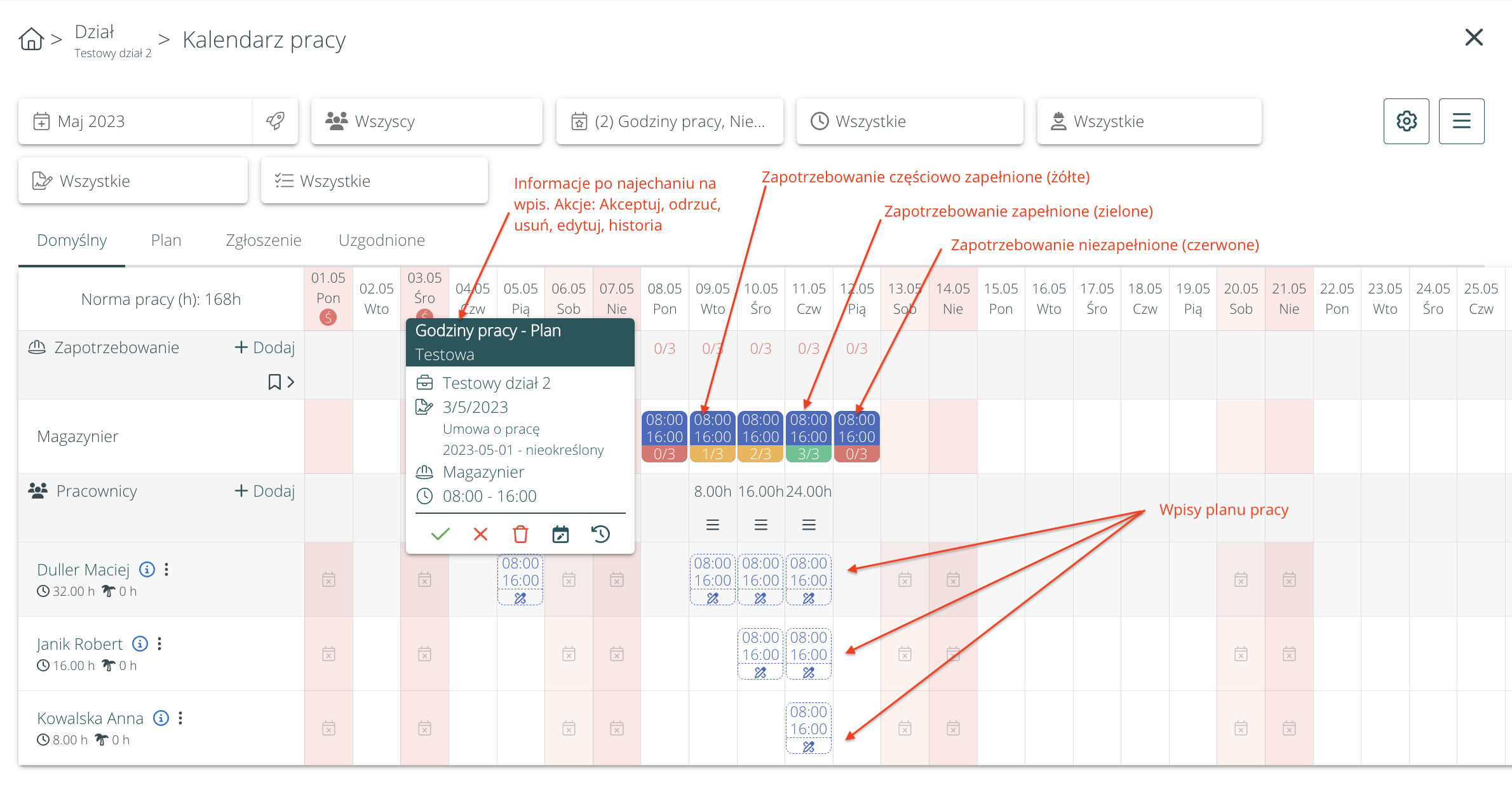Viewport: 1512px width, 785px height.
Task: Open the Godziny pracy entry type filter
Action: (669, 121)
